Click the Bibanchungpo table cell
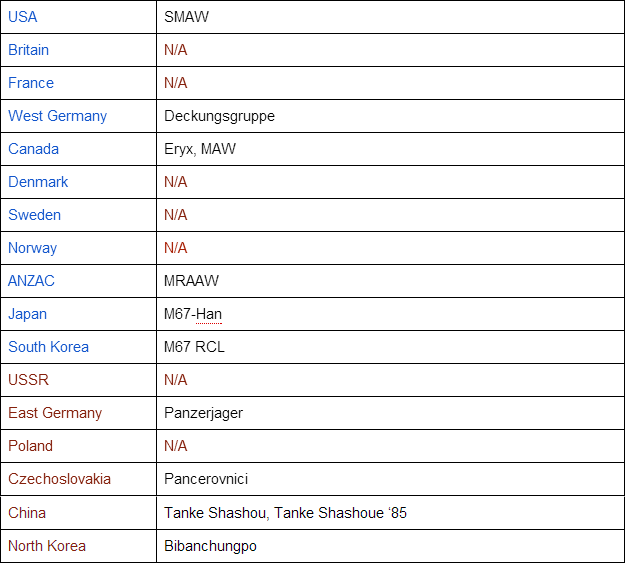This screenshot has height=563, width=625. click(x=212, y=546)
